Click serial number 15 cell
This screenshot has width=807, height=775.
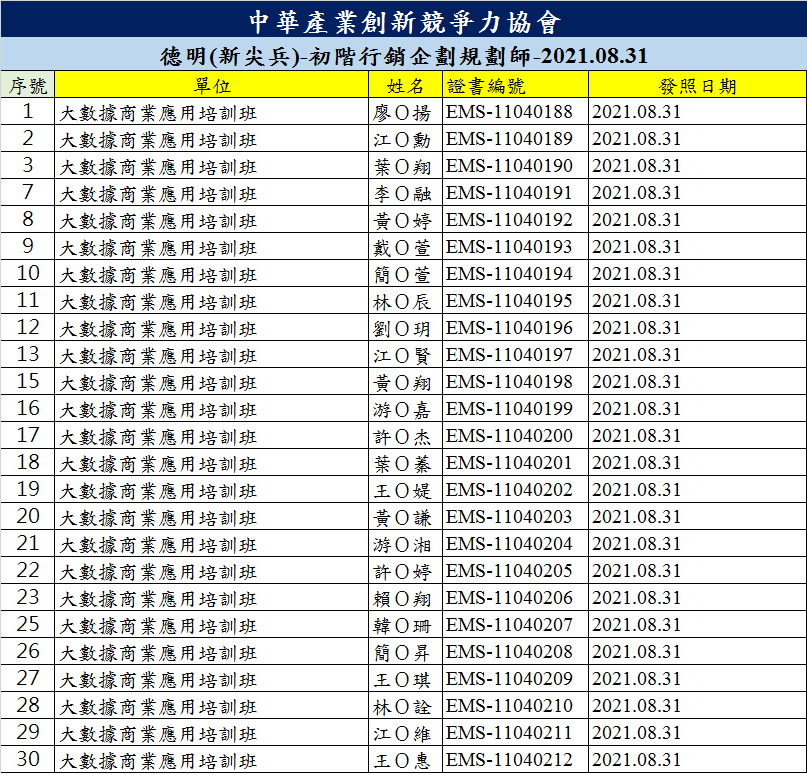pos(28,381)
